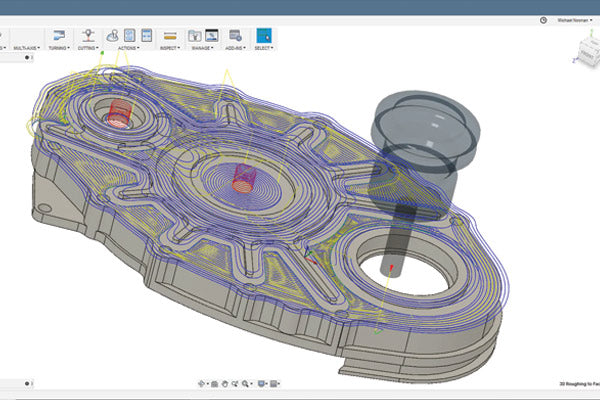Expand the Actions dropdown menu
The width and height of the screenshot is (600, 400).
pos(128,47)
